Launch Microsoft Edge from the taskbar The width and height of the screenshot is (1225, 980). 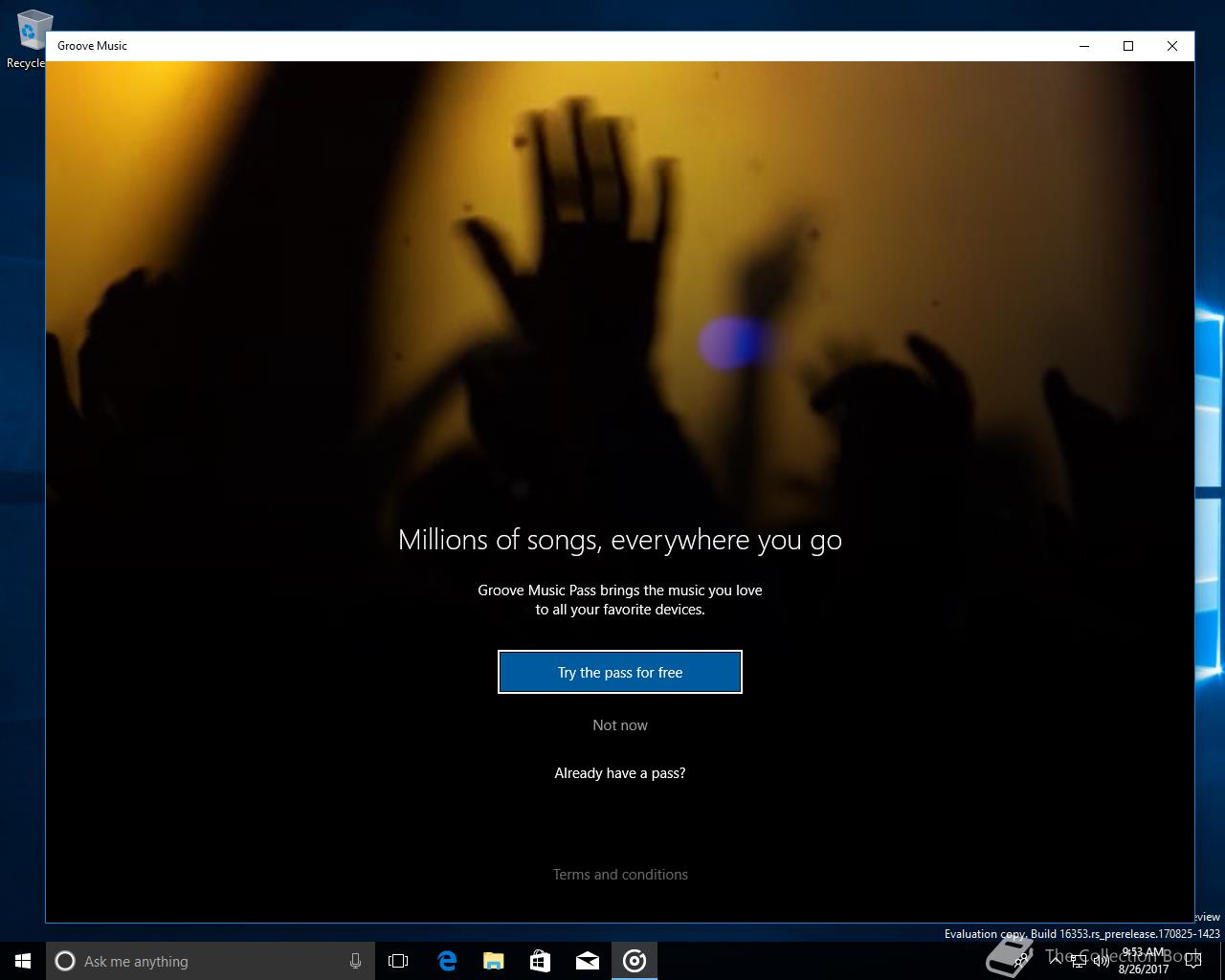point(447,961)
